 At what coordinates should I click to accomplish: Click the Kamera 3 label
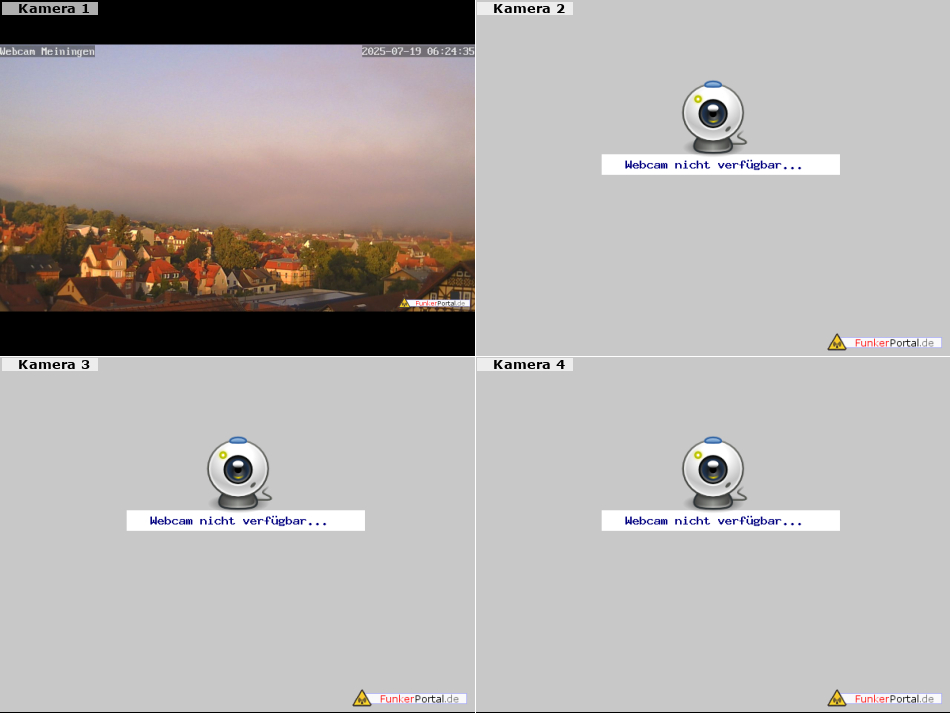pos(50,364)
